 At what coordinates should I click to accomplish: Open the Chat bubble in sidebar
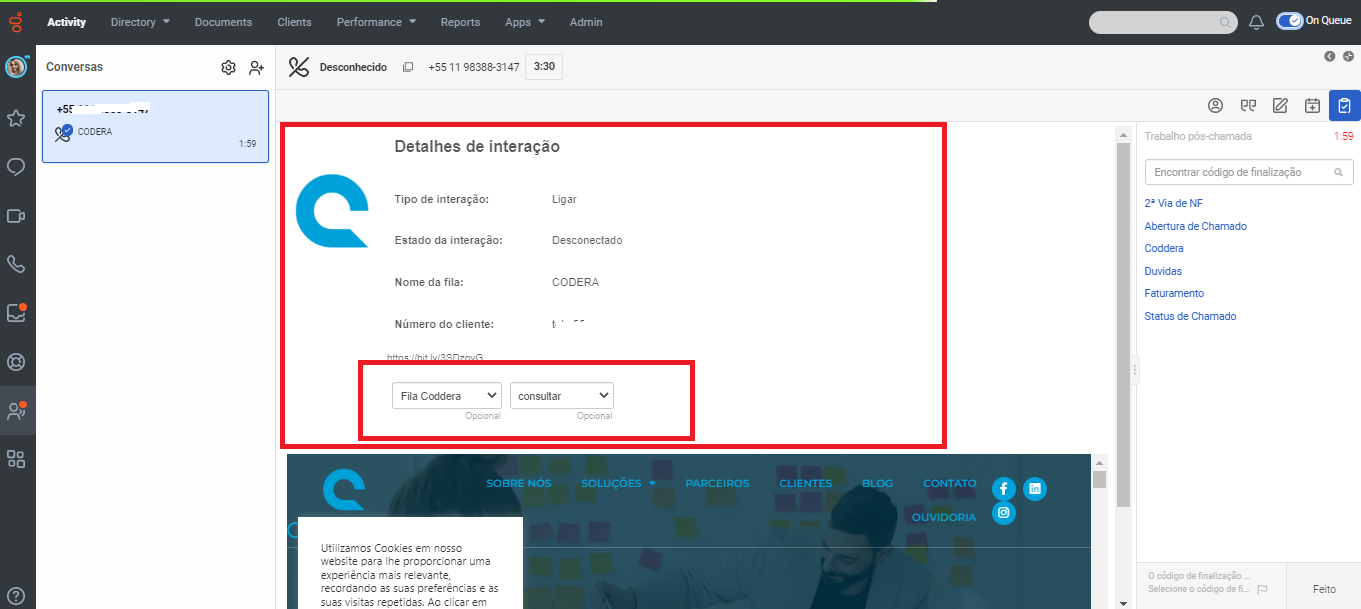point(16,167)
